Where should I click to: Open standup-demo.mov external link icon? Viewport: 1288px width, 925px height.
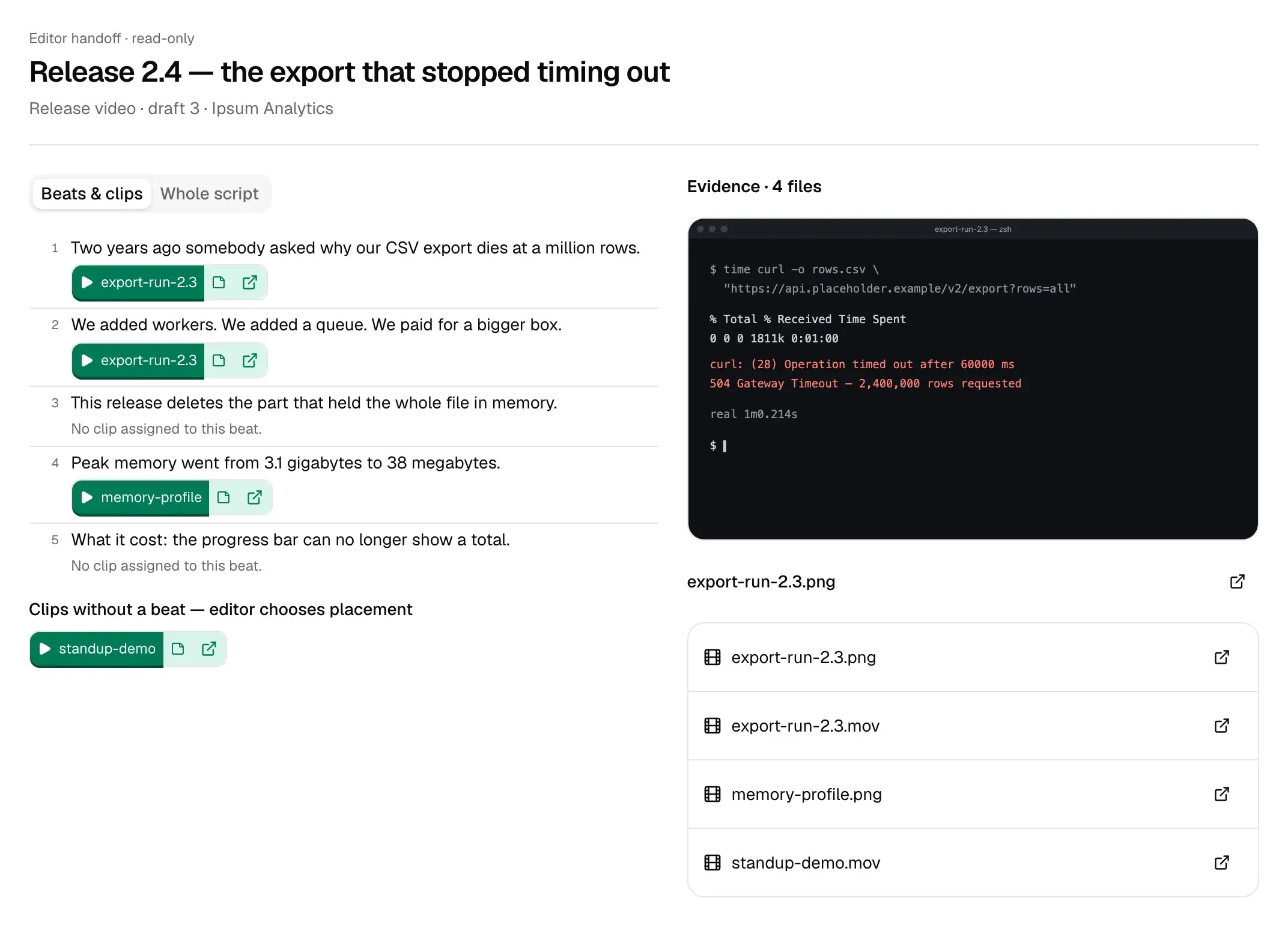1222,863
